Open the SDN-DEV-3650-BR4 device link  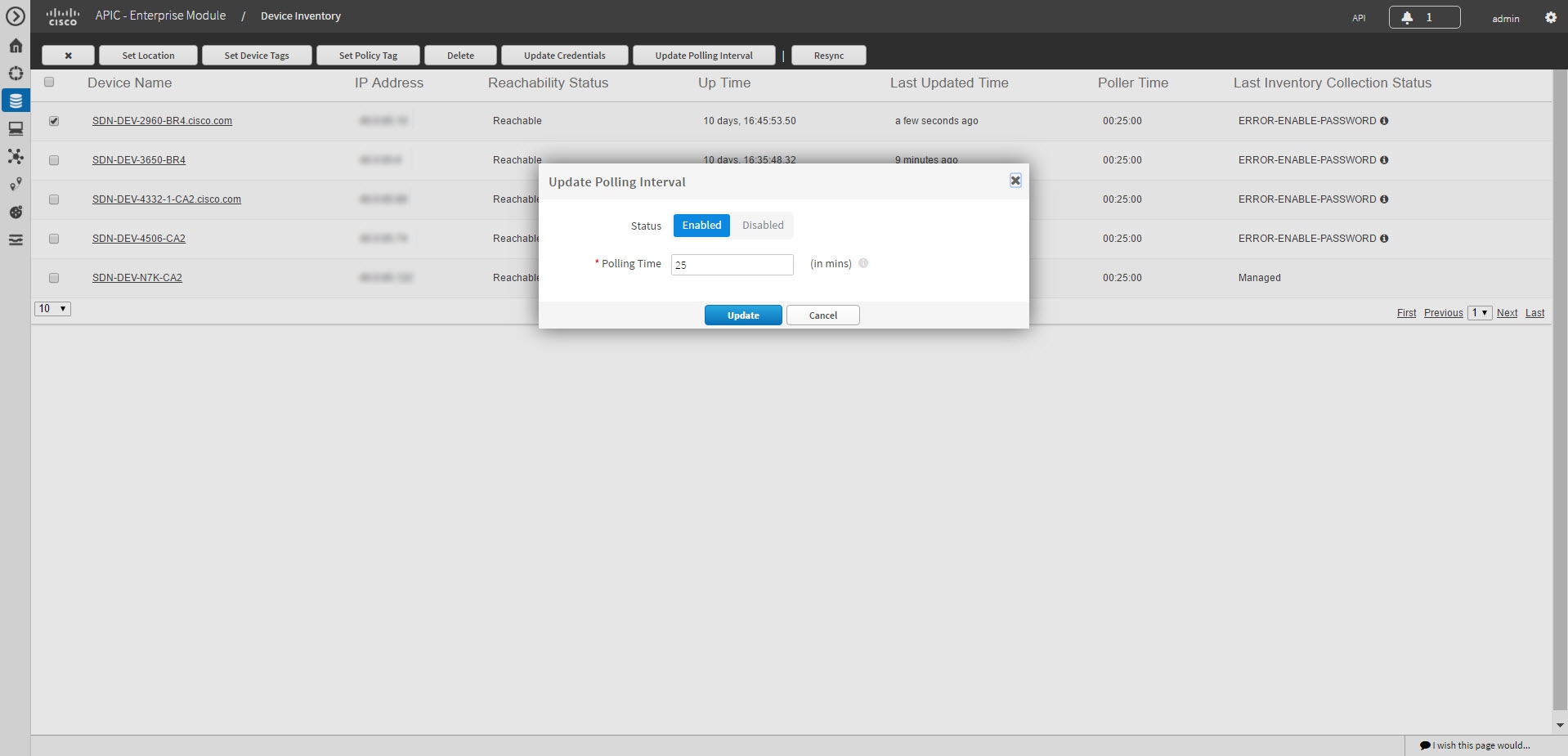pyautogui.click(x=139, y=159)
